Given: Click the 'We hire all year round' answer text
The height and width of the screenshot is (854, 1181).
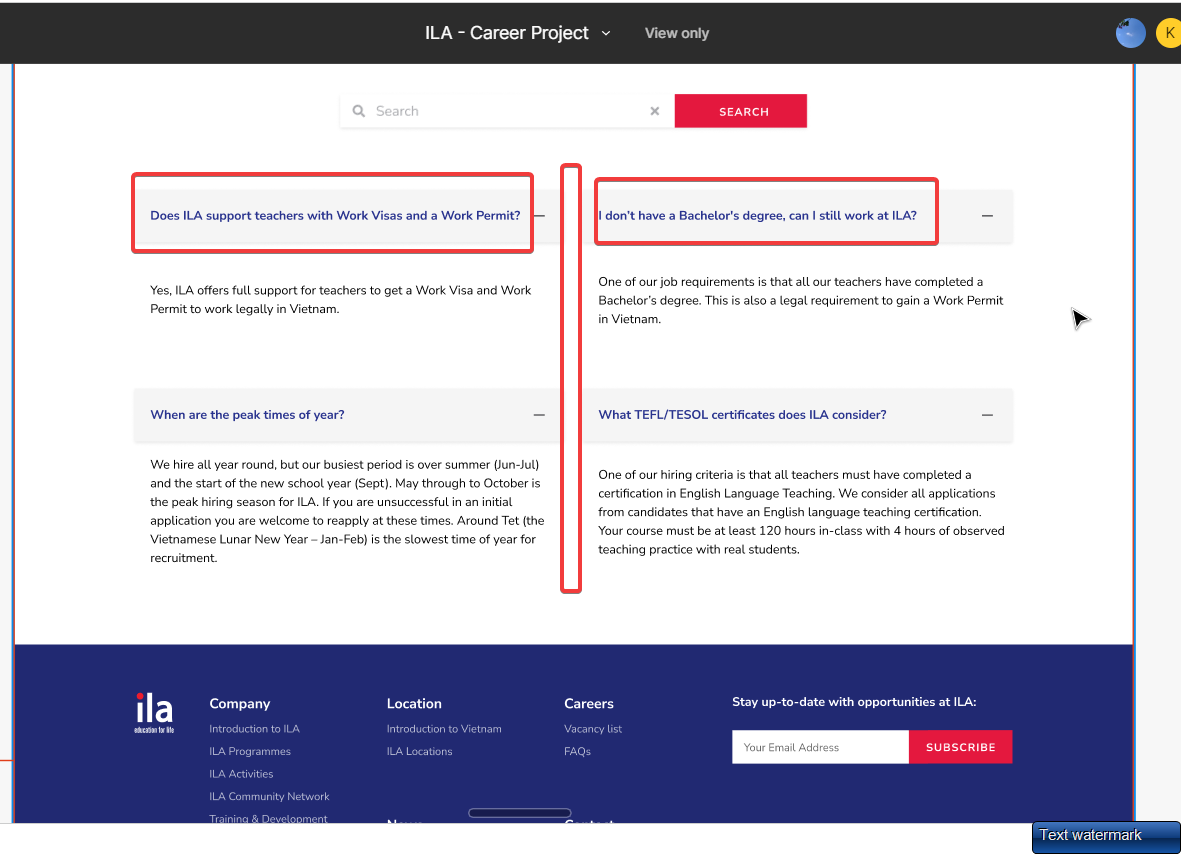Looking at the screenshot, I should pyautogui.click(x=347, y=511).
